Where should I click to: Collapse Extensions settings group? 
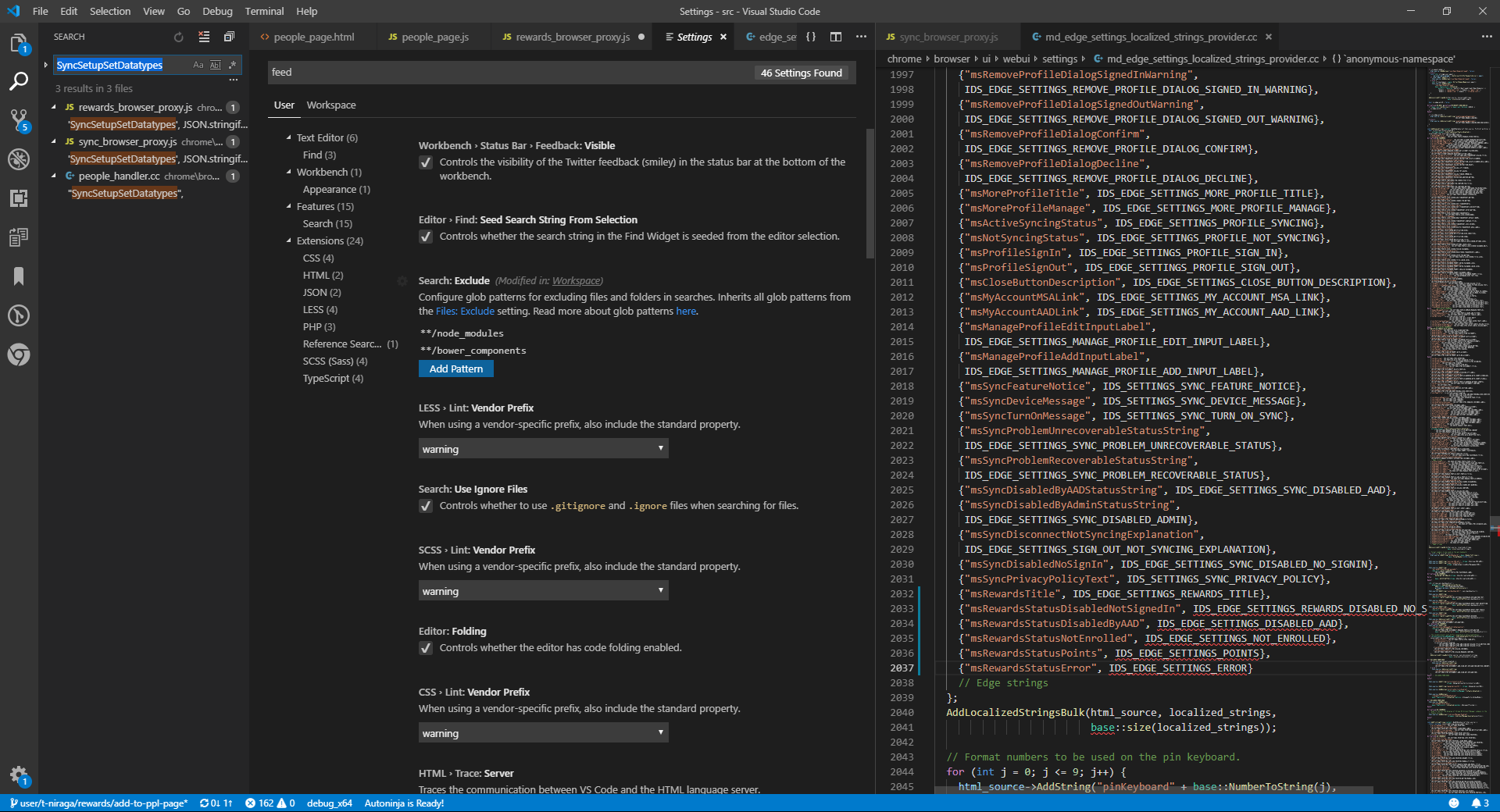tap(288, 240)
